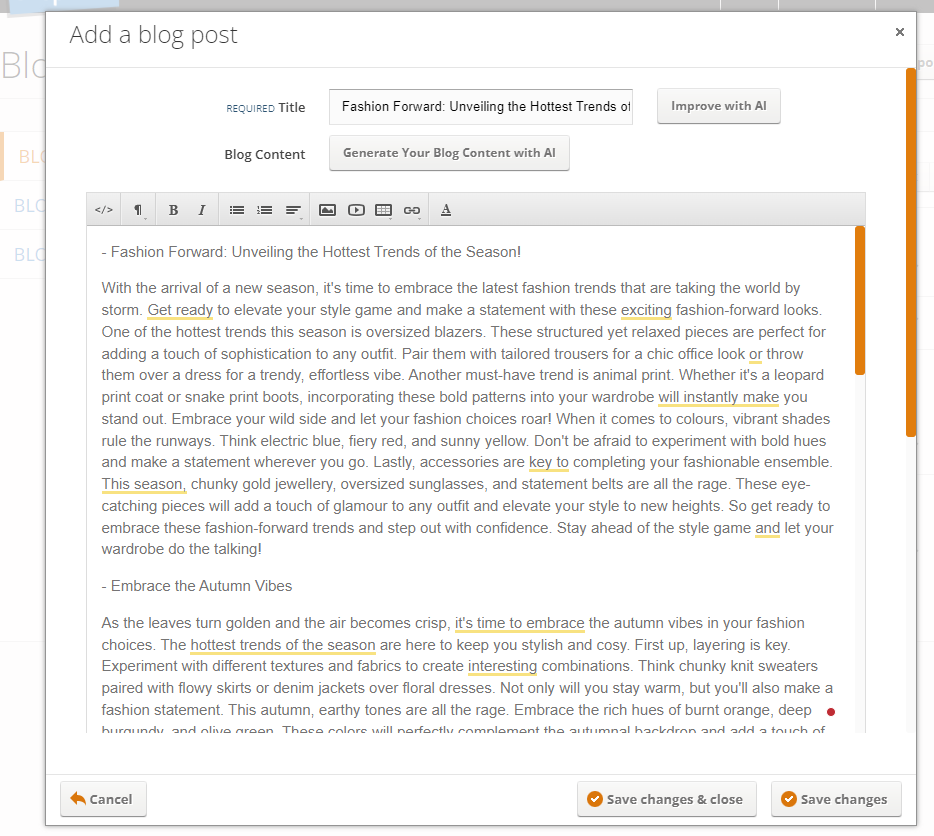Click the underlined phrase 'This season,'

click(144, 484)
